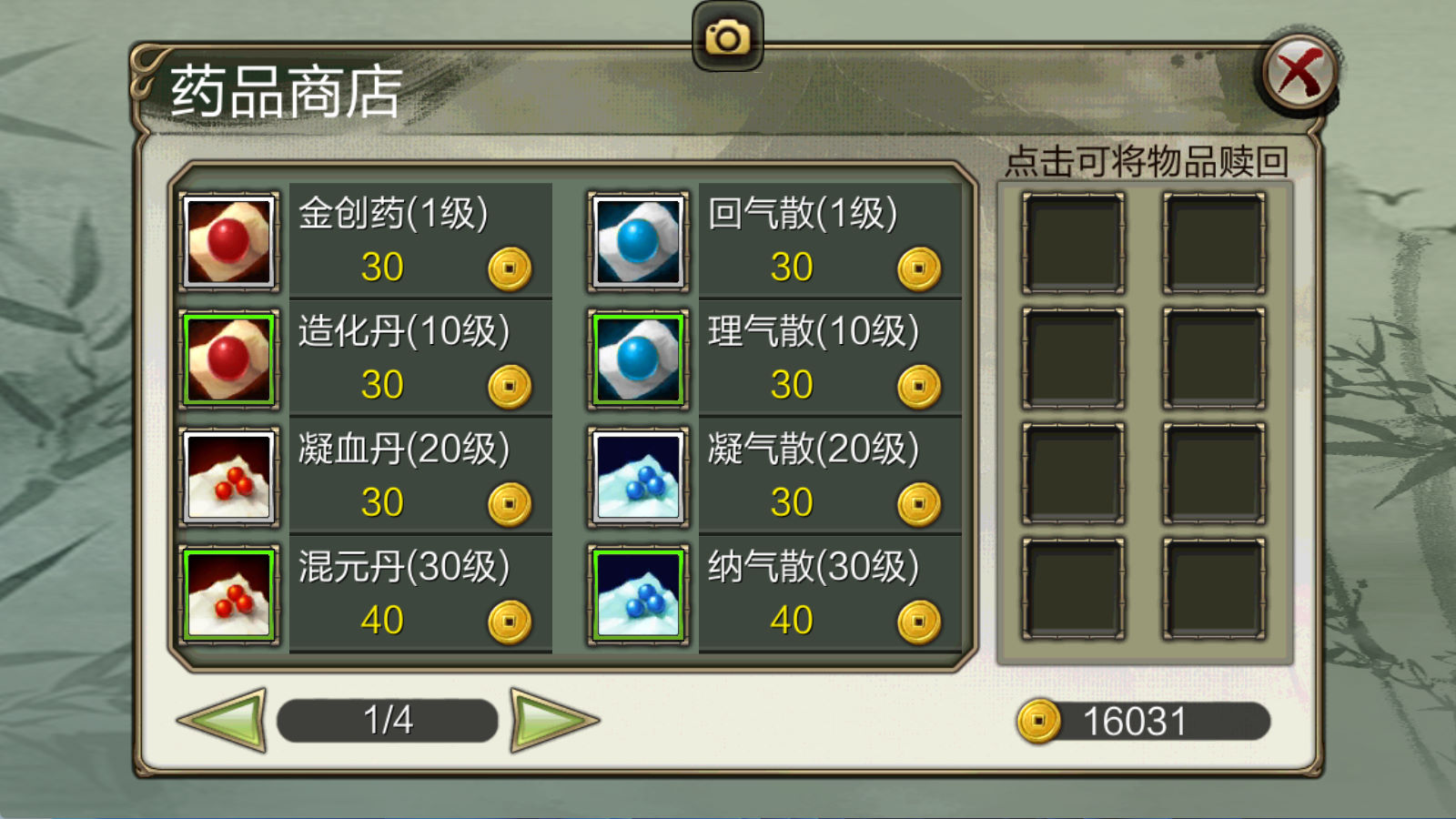Close the 药品商店 shop window

pos(1299,73)
